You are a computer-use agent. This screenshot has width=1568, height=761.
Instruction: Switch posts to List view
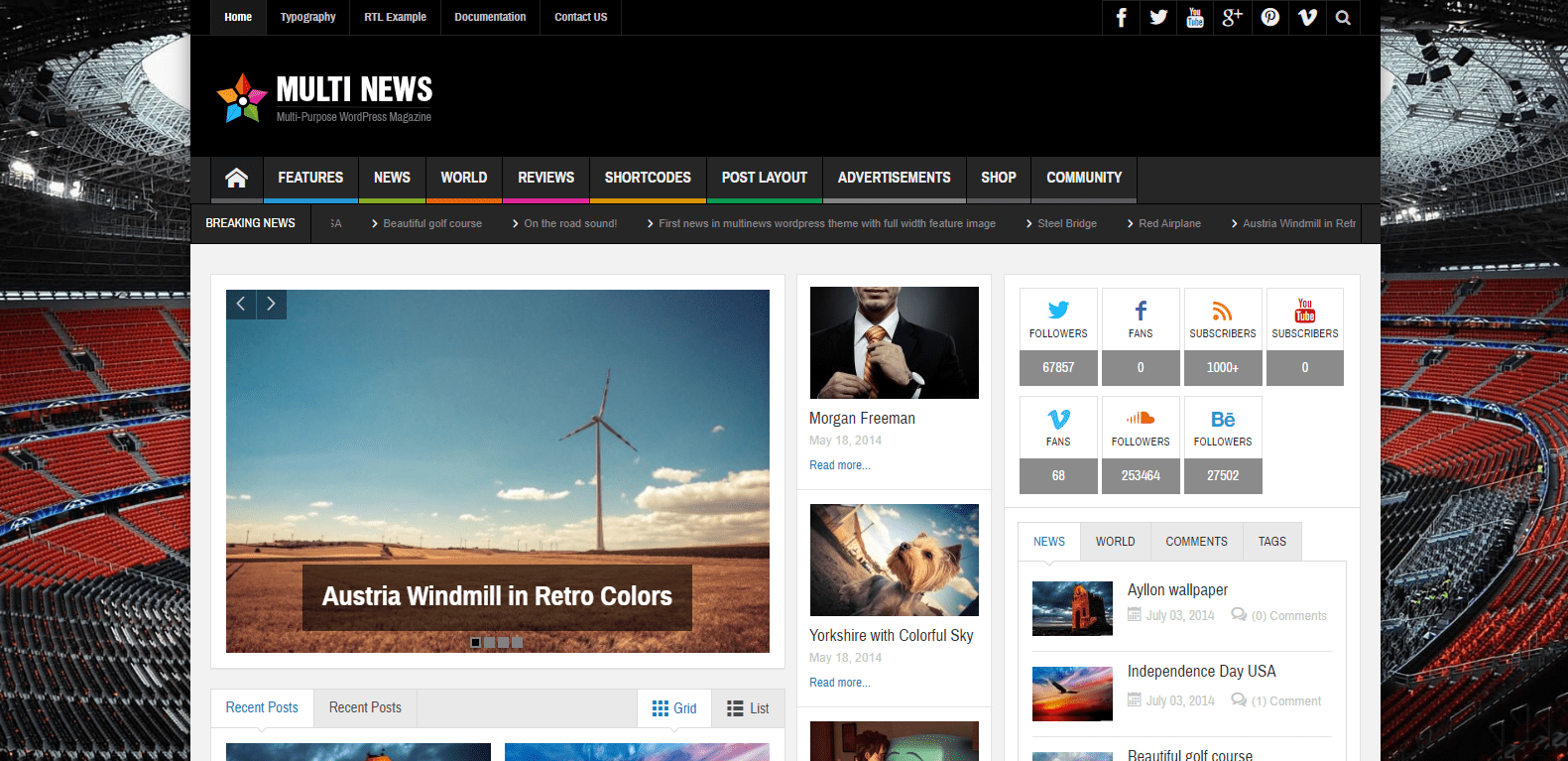tap(748, 708)
